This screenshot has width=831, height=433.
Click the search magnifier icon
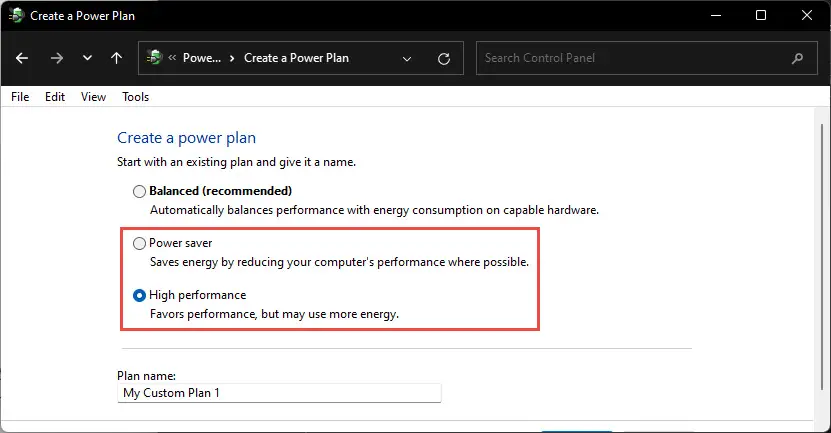pos(797,58)
